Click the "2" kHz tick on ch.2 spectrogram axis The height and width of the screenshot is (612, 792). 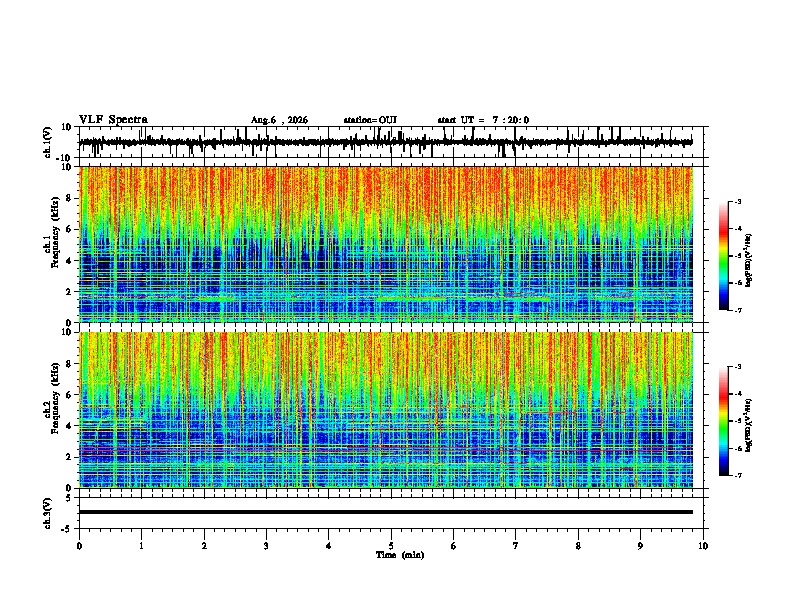point(69,457)
